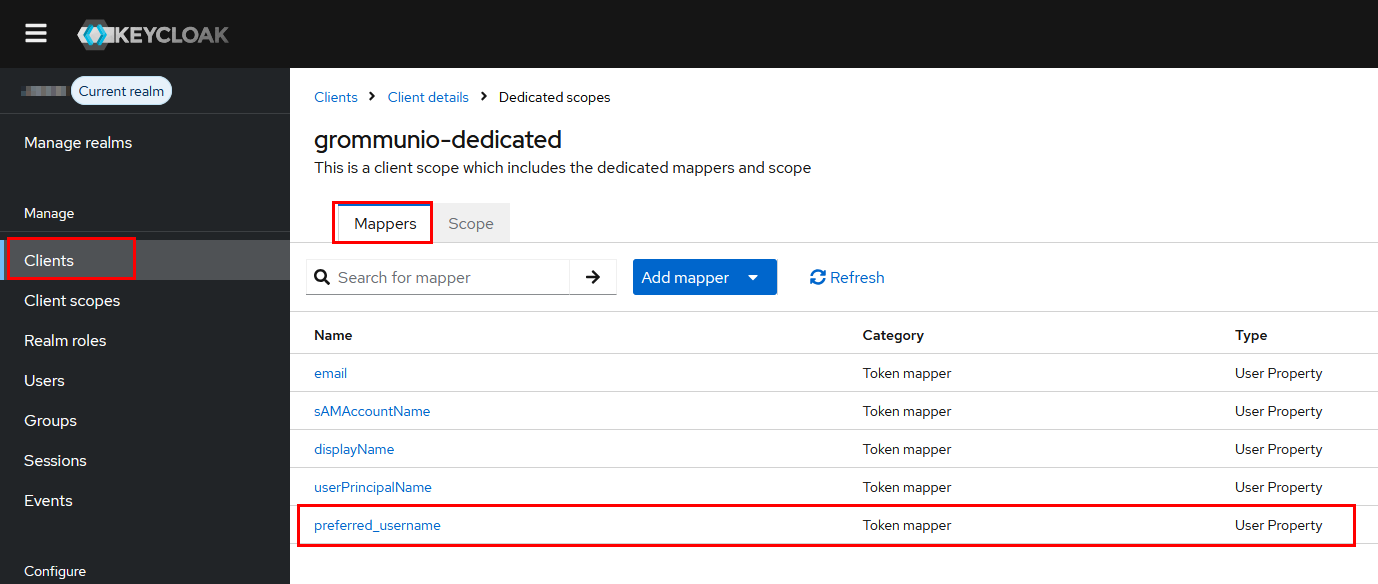Viewport: 1378px width, 584px height.
Task: Click the Refresh icon
Action: pos(817,277)
